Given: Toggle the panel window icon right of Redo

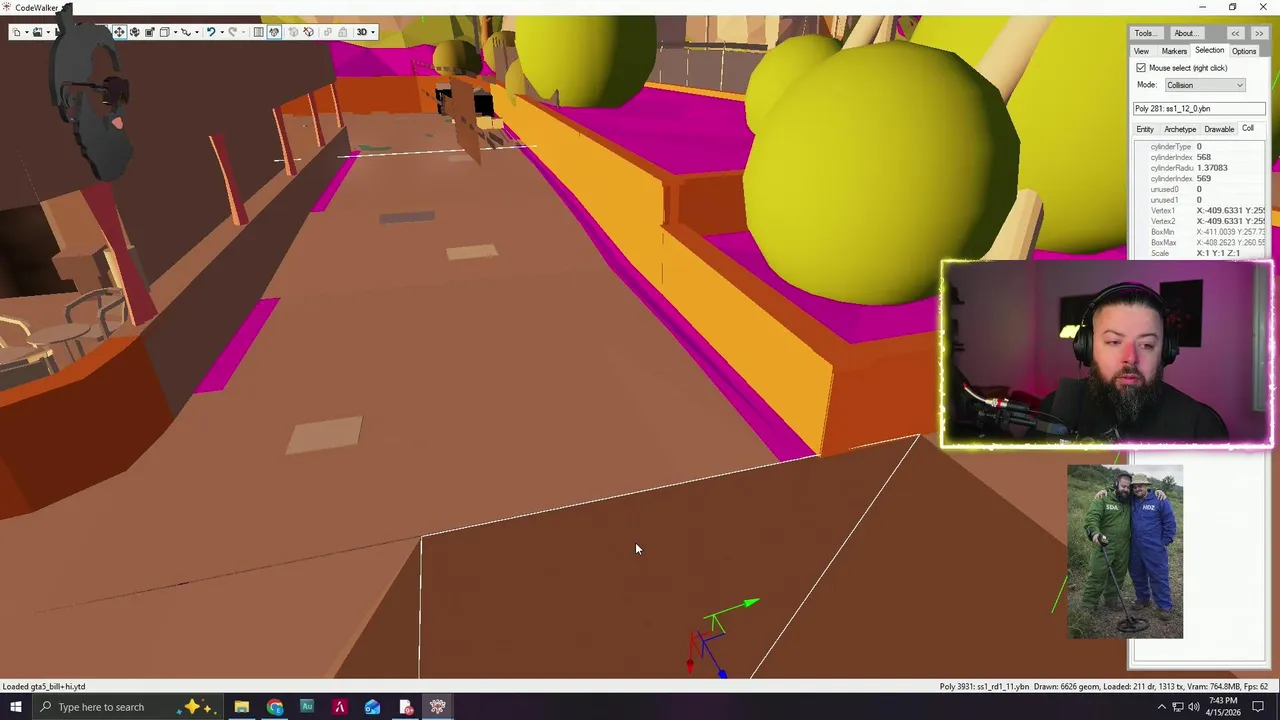Looking at the screenshot, I should 258,32.
